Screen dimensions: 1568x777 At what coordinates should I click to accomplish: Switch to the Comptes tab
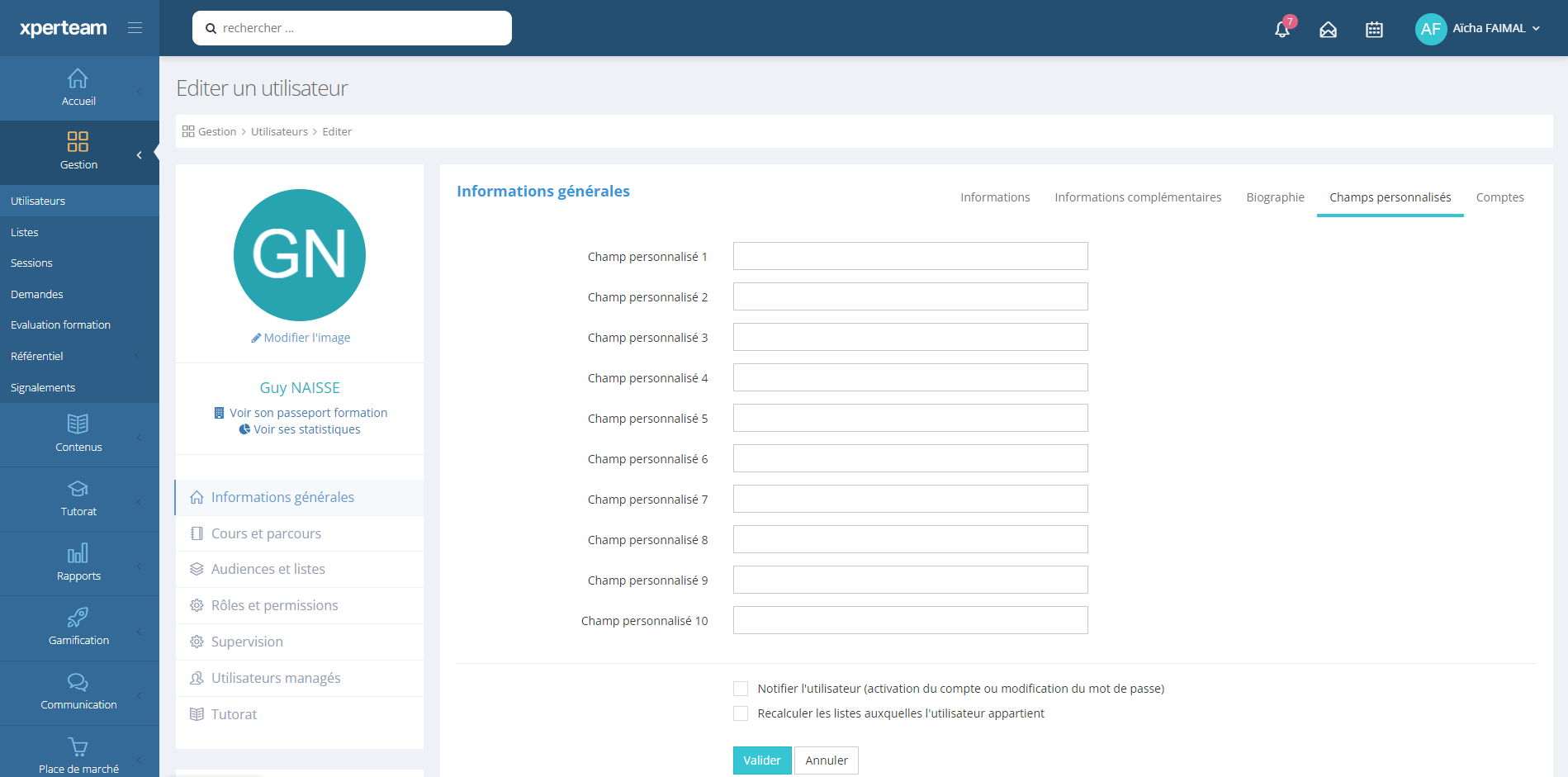(1499, 197)
